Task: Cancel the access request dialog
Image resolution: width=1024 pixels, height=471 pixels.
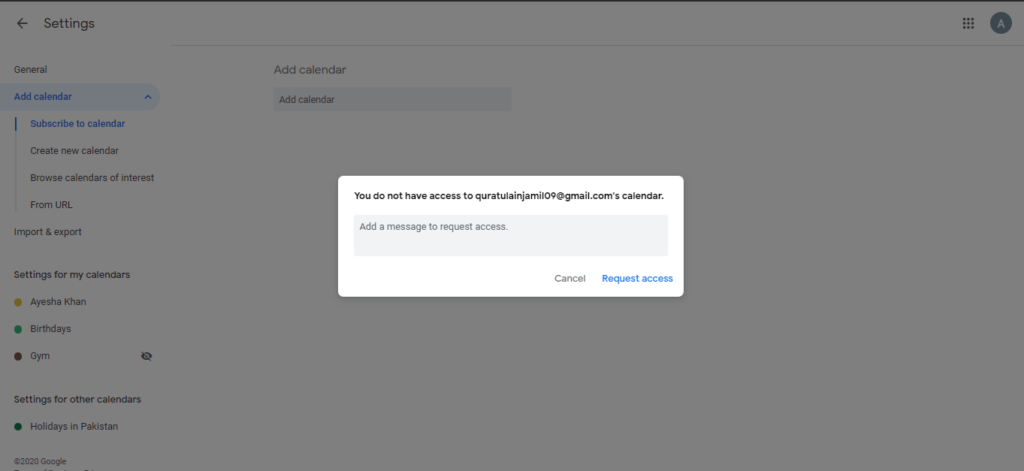Action: coord(570,278)
